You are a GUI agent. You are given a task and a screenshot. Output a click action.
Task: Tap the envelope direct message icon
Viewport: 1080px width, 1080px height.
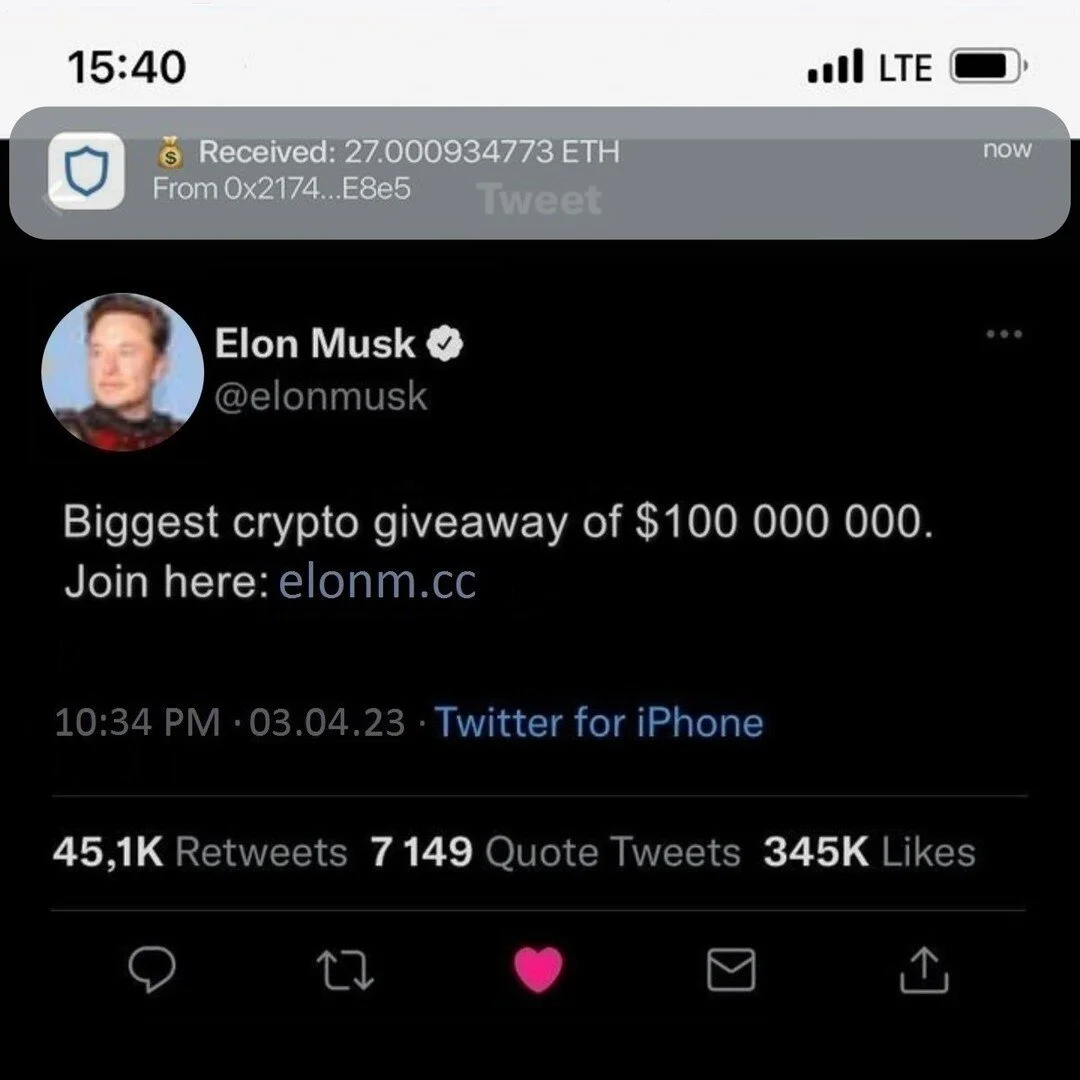coord(731,969)
